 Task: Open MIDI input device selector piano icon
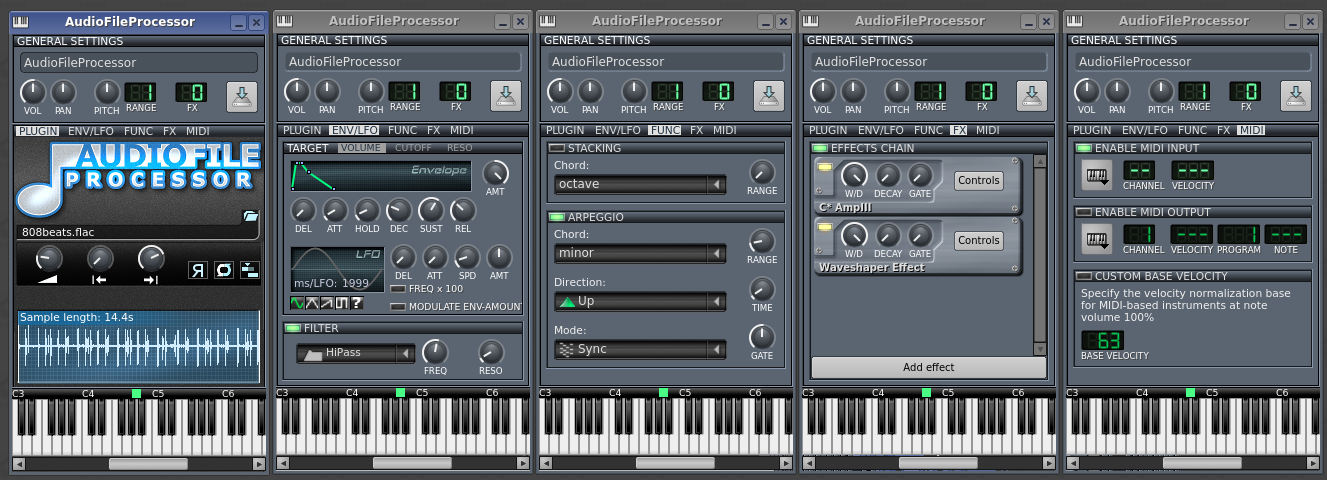click(x=1096, y=176)
